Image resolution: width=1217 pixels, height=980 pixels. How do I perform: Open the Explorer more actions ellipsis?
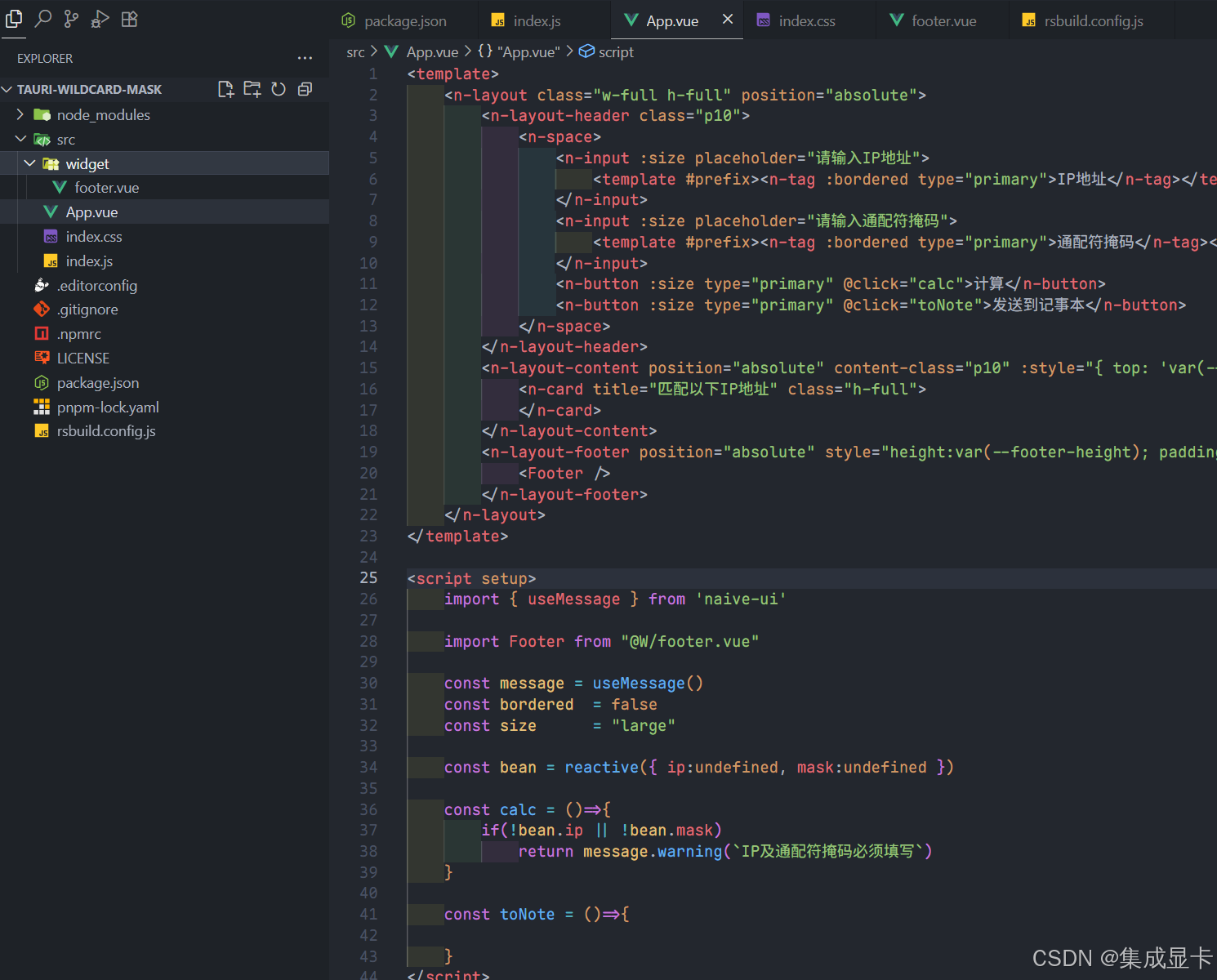[x=305, y=58]
